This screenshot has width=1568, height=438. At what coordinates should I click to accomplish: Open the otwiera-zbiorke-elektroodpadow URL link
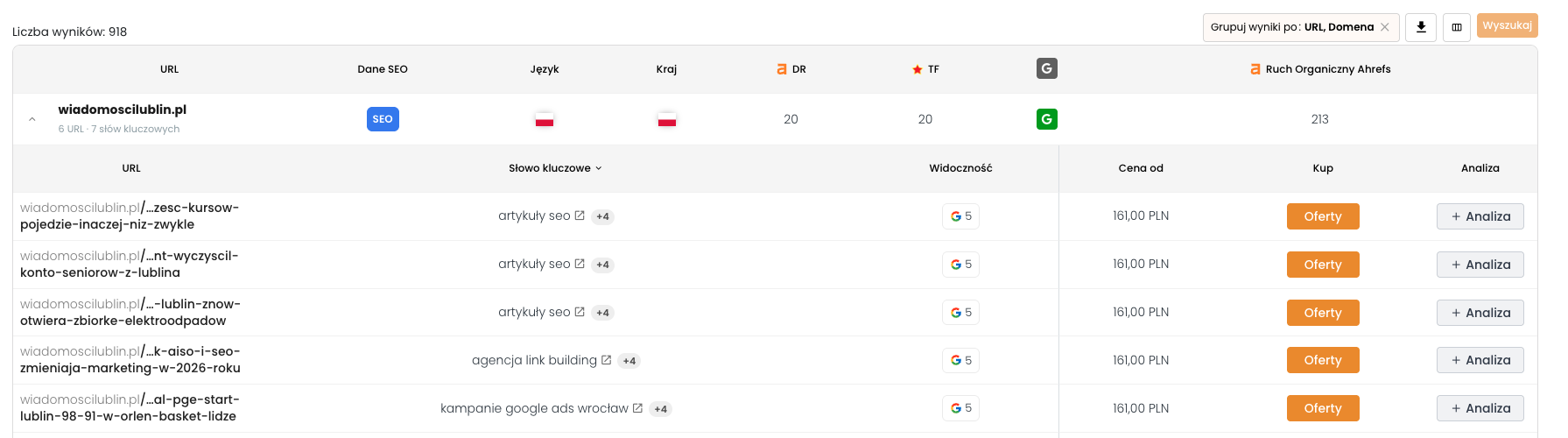[130, 313]
